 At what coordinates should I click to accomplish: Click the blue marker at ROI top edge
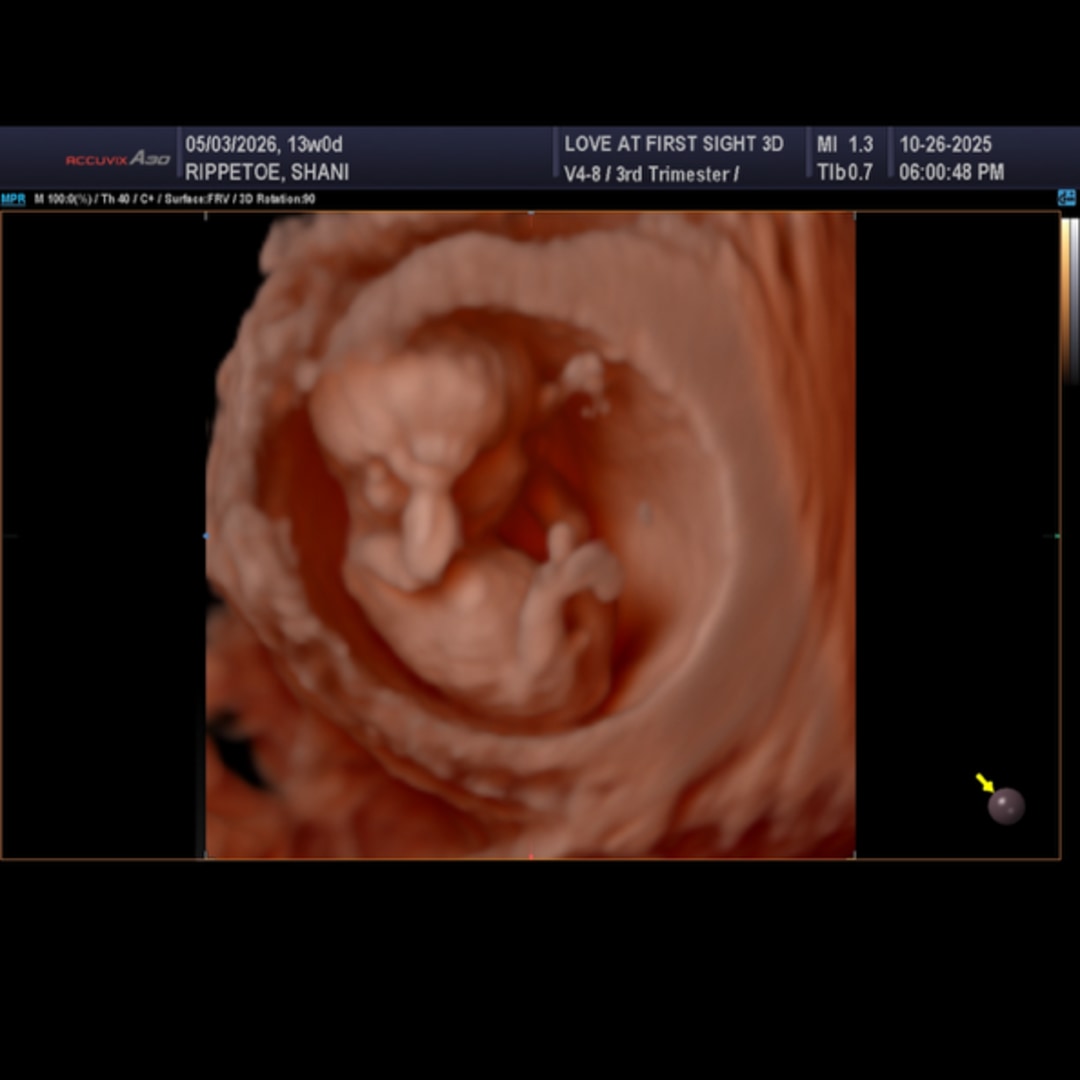point(530,213)
